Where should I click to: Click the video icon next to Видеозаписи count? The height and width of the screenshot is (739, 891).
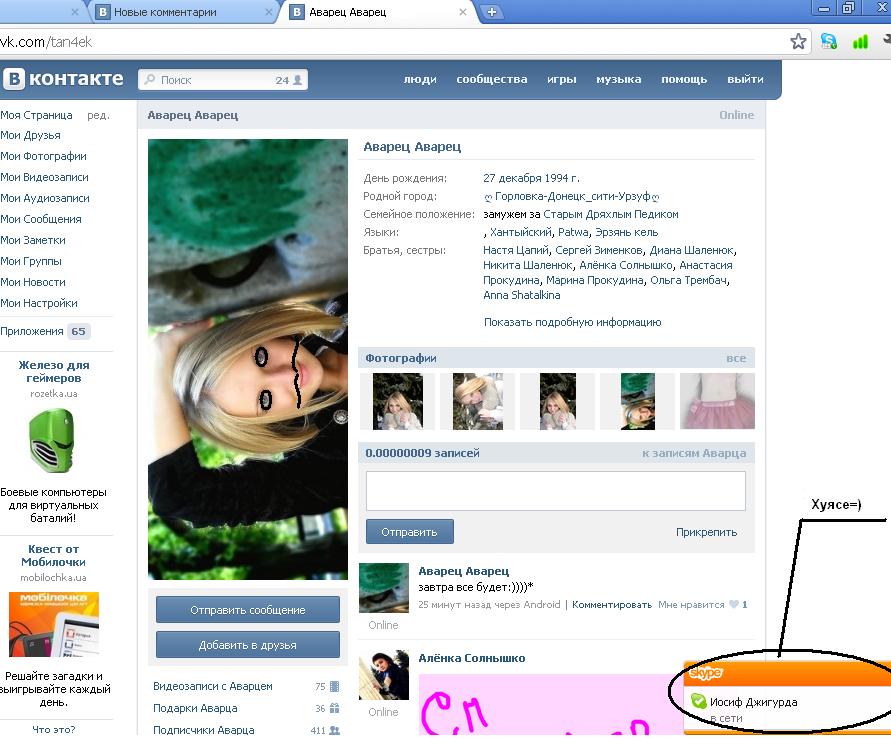[334, 686]
